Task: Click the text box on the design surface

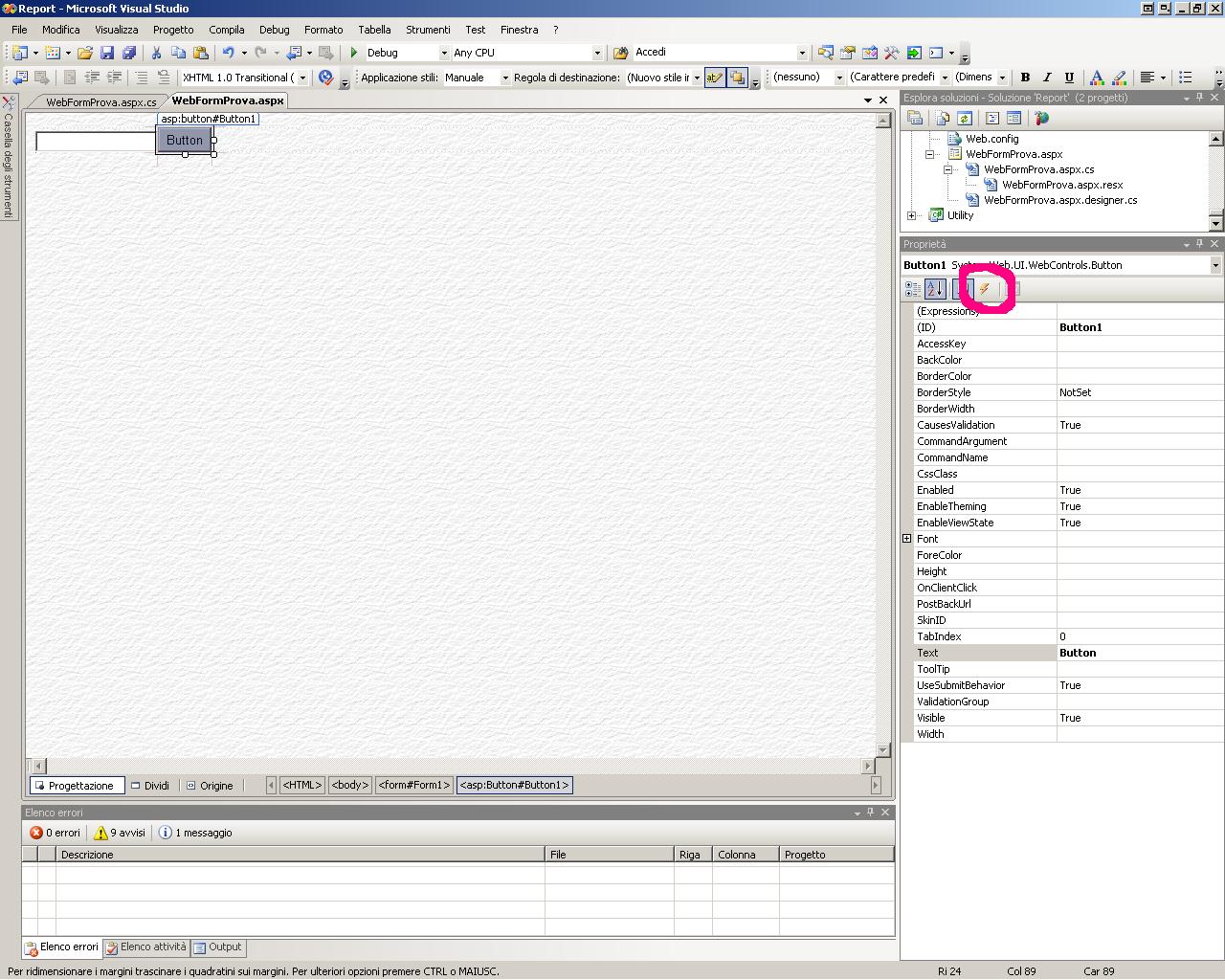Action: [96, 142]
